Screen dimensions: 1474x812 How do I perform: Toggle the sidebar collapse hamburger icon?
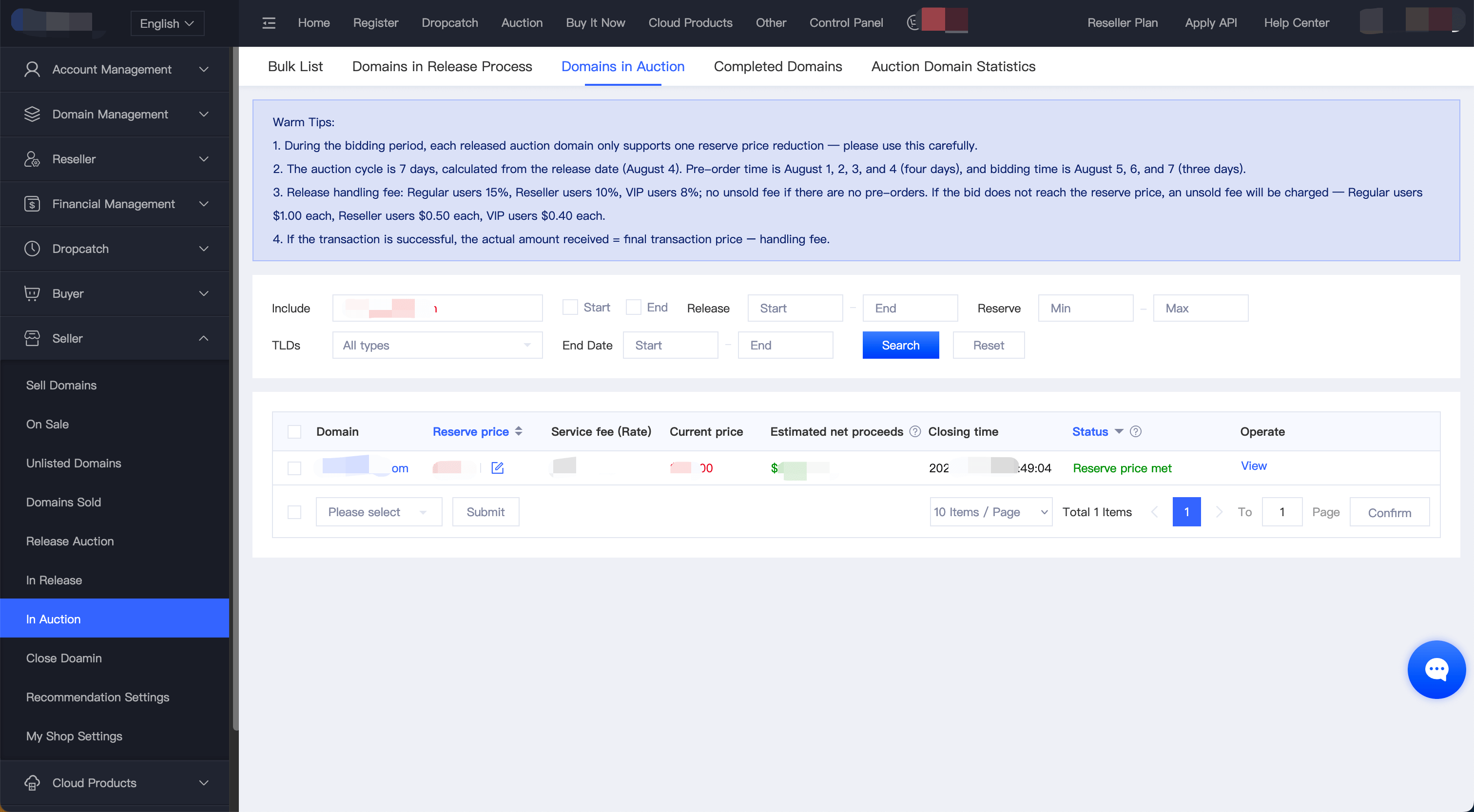(x=269, y=23)
